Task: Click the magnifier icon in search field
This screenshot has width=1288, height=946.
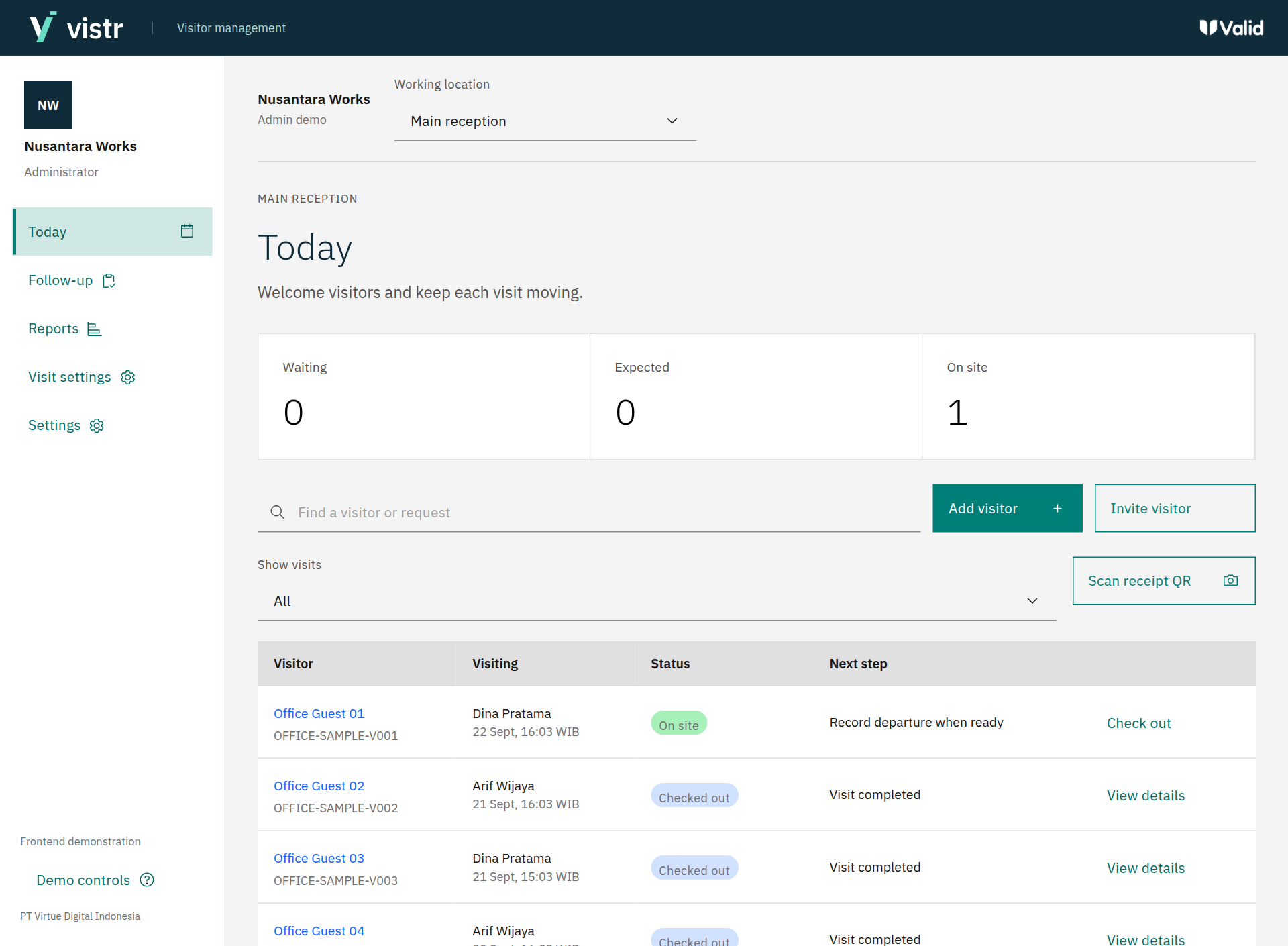Action: pyautogui.click(x=277, y=512)
